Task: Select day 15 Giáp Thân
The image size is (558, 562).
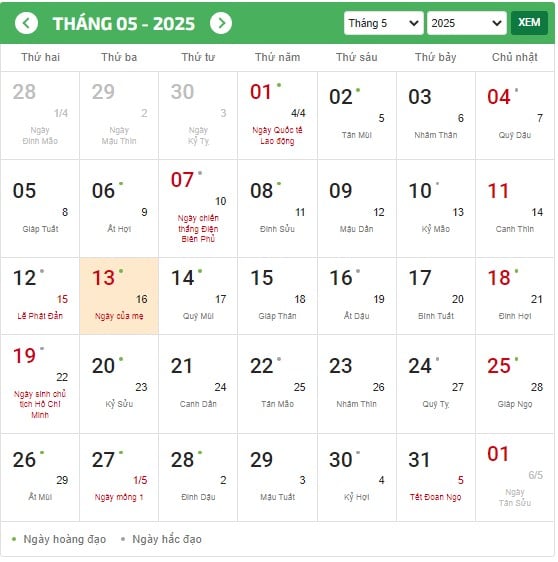Action: [x=277, y=296]
